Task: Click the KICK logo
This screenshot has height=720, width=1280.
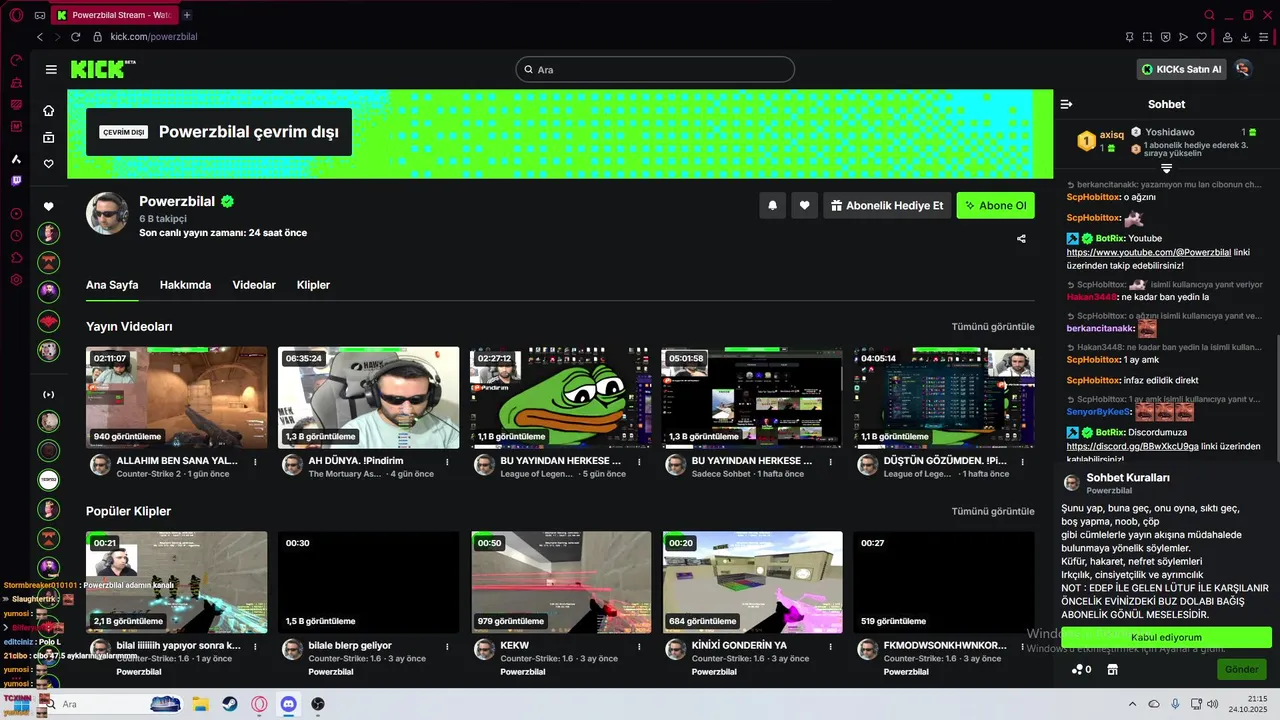Action: (103, 69)
